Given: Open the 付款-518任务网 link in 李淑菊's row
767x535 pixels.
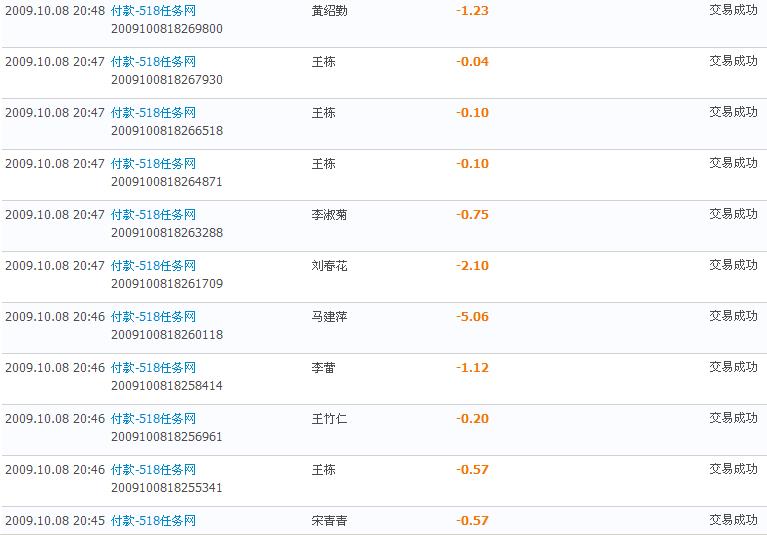Looking at the screenshot, I should click(153, 215).
